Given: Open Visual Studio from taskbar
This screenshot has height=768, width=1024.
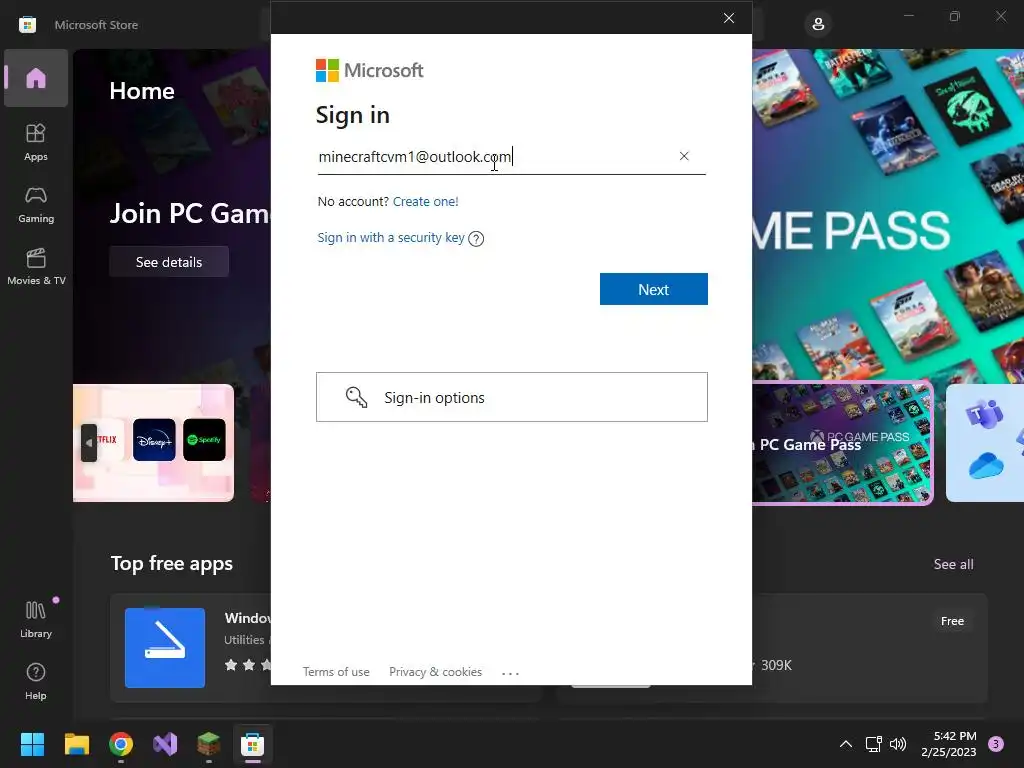Looking at the screenshot, I should click(x=165, y=744).
